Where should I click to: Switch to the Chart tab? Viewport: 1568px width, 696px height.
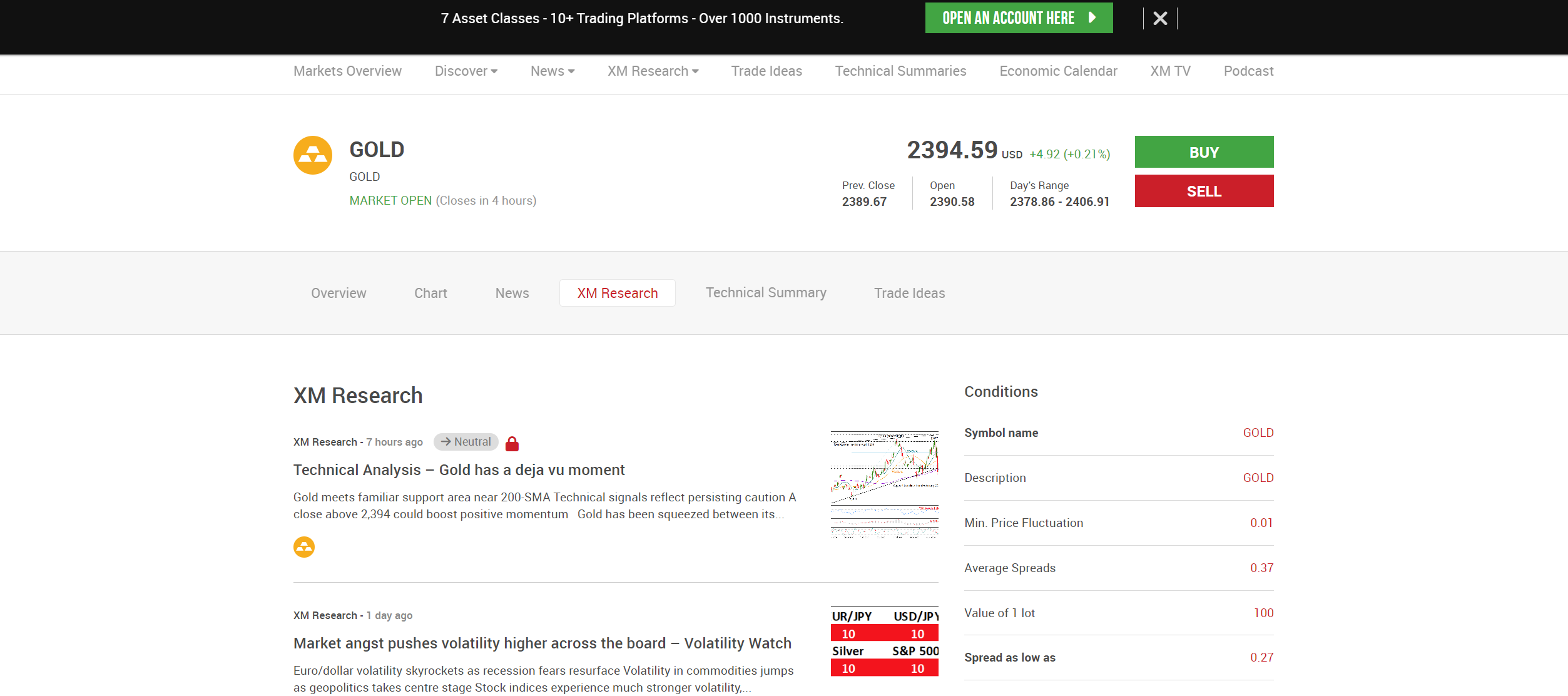(x=430, y=293)
